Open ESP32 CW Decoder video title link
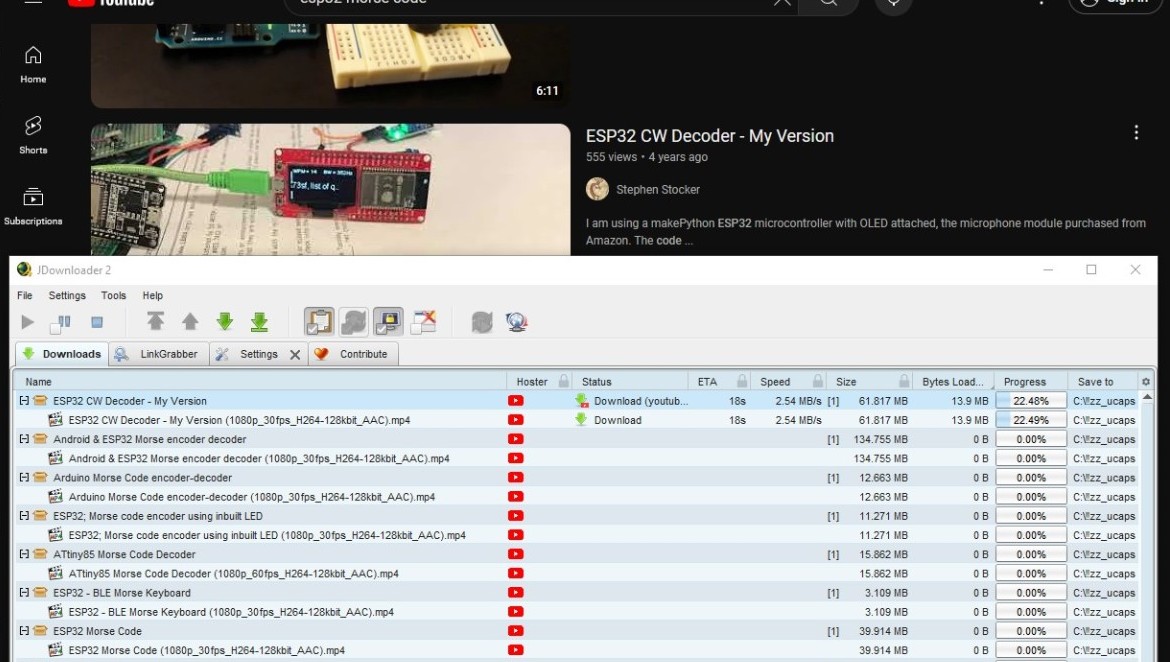Viewport: 1170px width, 662px height. point(710,136)
